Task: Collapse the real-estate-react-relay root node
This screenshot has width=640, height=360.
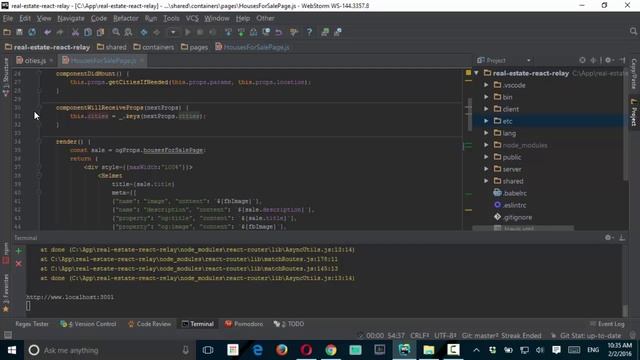Action: coord(476,73)
